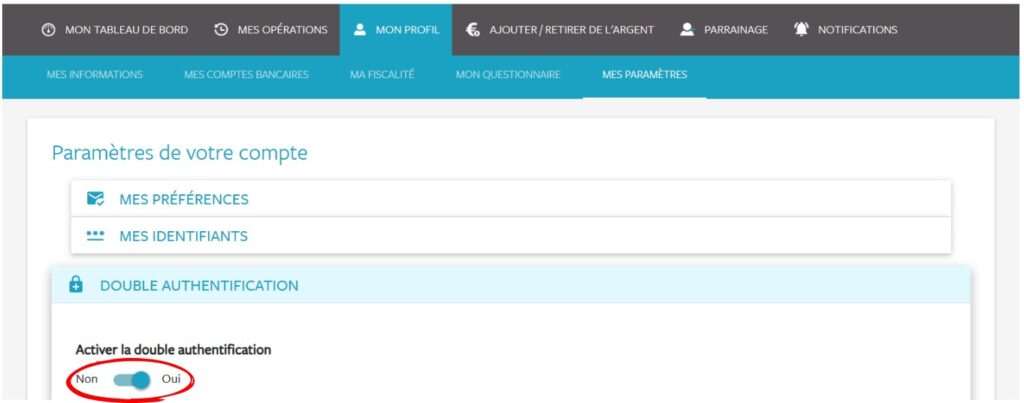Click the Double Authentification padlock icon
The width and height of the screenshot is (1024, 403).
point(76,285)
